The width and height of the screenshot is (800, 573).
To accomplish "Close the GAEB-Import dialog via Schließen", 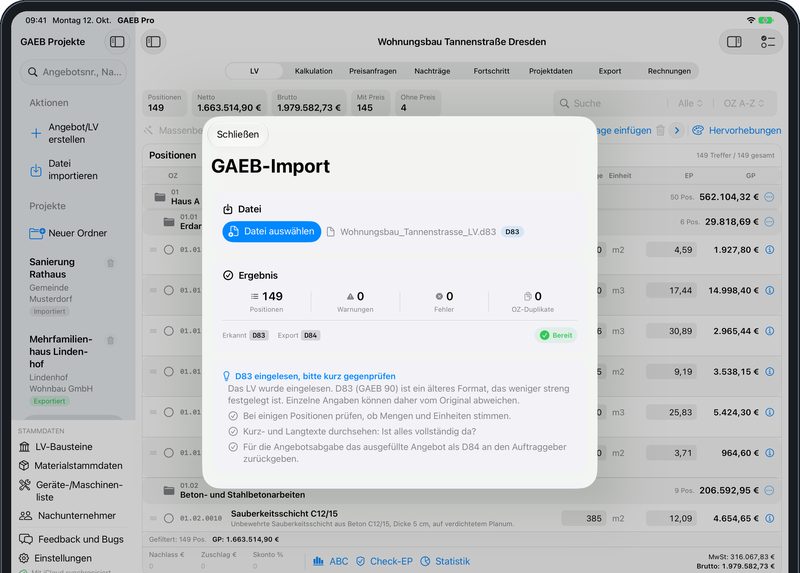I will click(x=238, y=134).
